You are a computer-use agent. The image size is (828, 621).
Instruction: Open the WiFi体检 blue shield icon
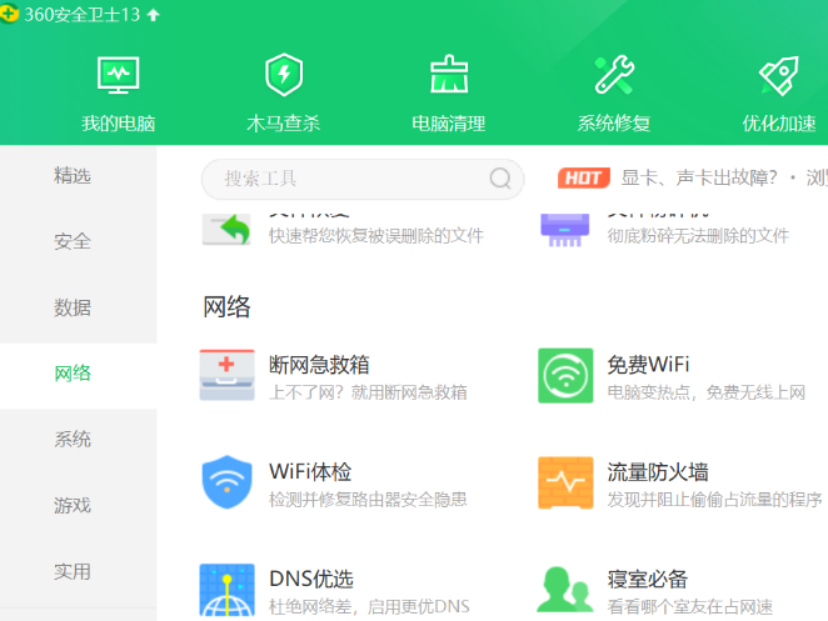tap(227, 482)
